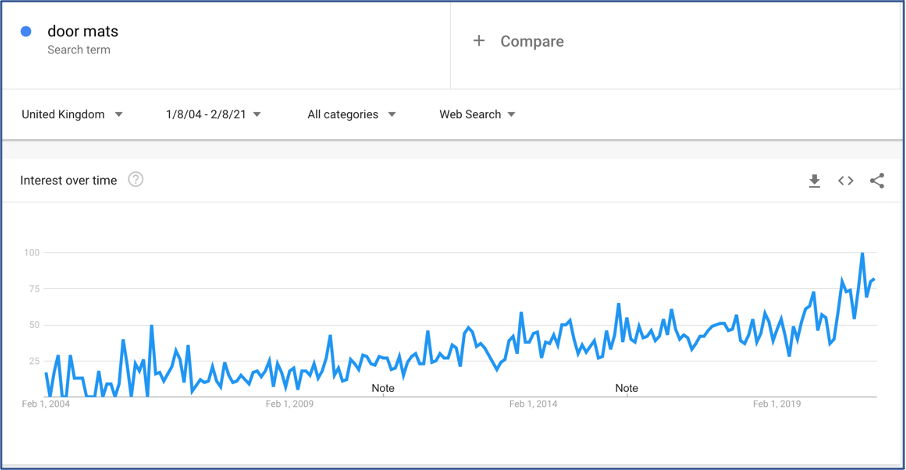Click the plus icon beside Compare
This screenshot has width=906, height=470.
478,40
